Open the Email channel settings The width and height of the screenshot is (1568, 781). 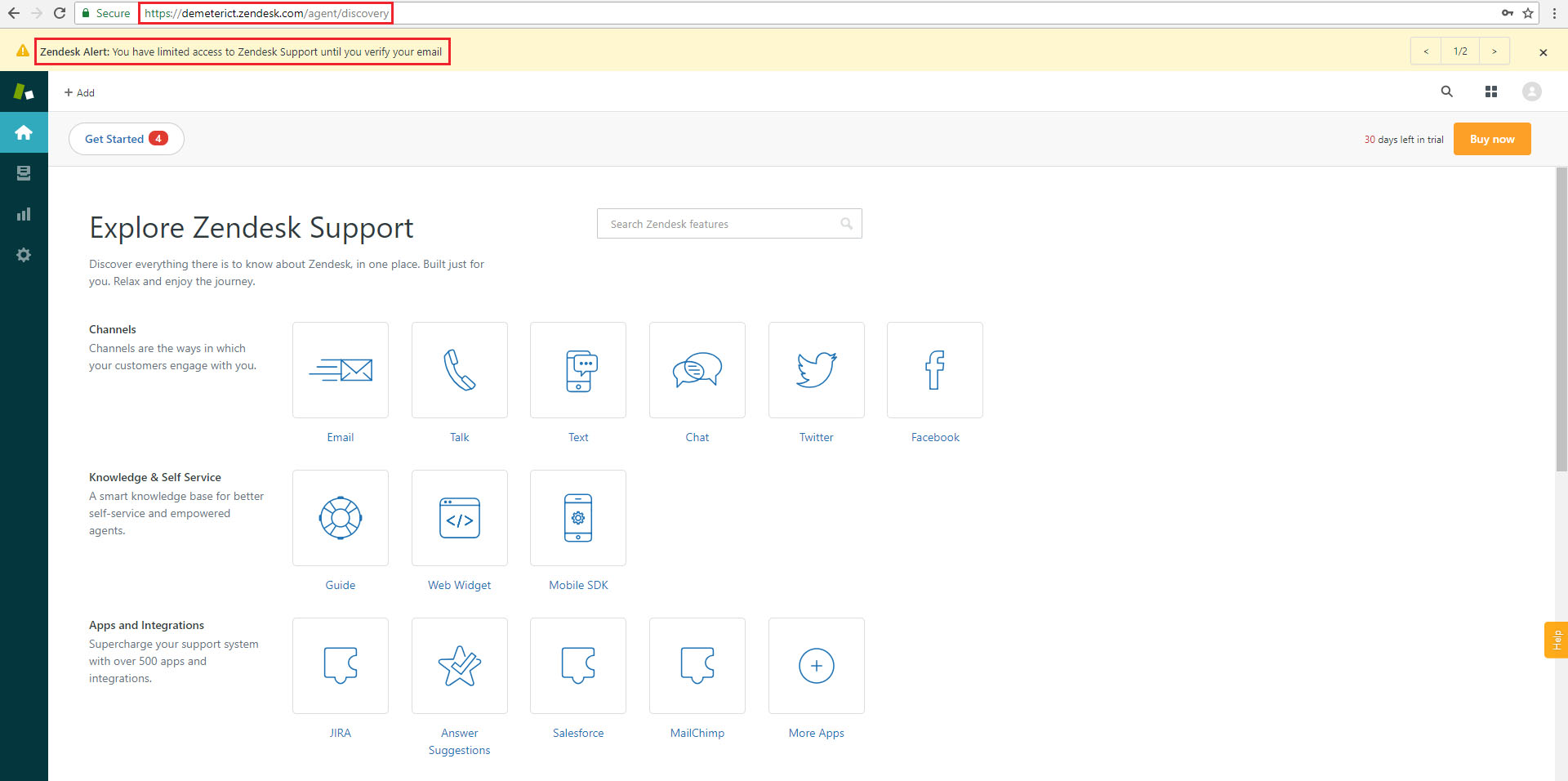340,369
